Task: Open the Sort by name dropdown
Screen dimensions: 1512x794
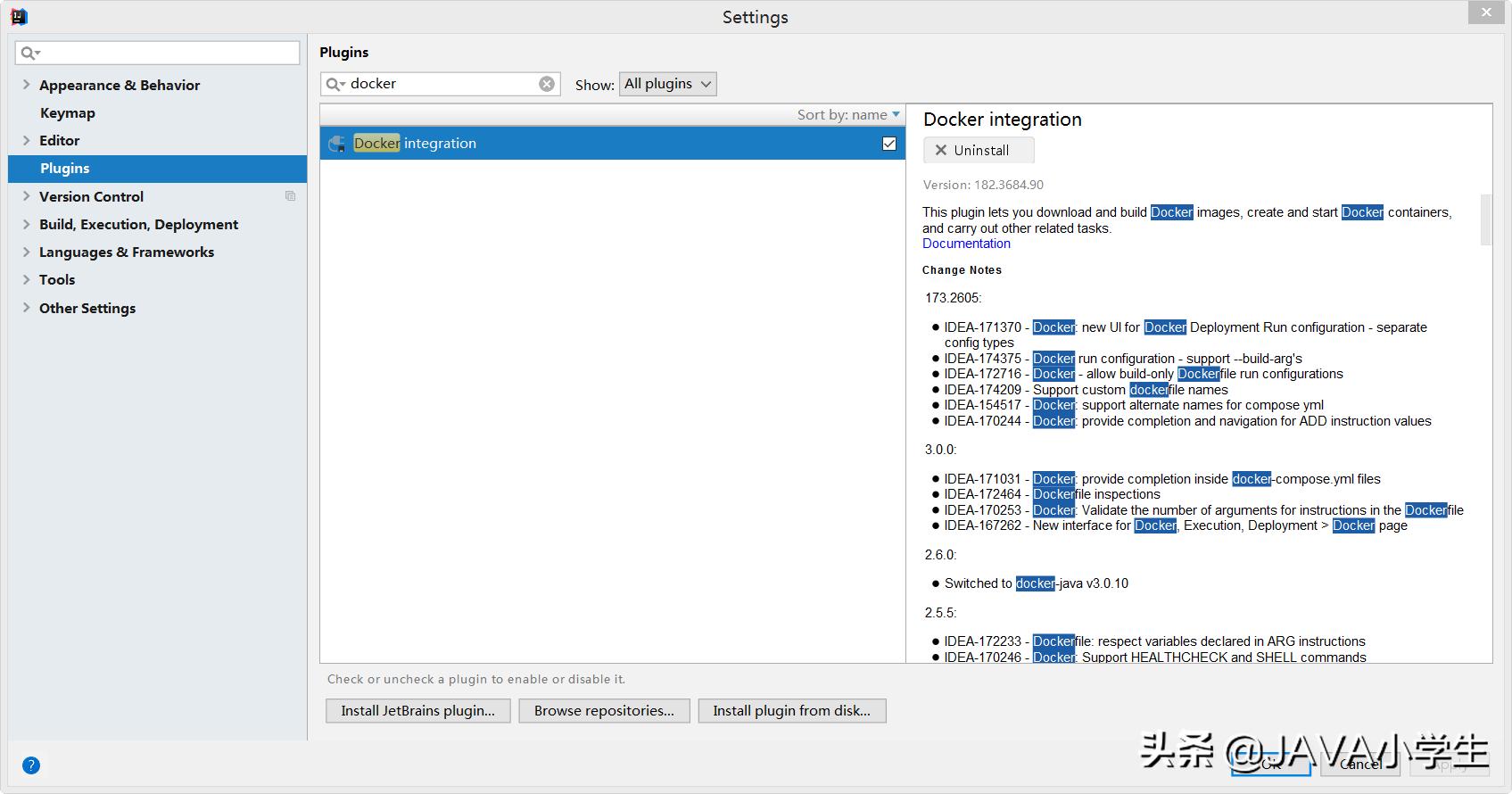Action: click(x=848, y=115)
